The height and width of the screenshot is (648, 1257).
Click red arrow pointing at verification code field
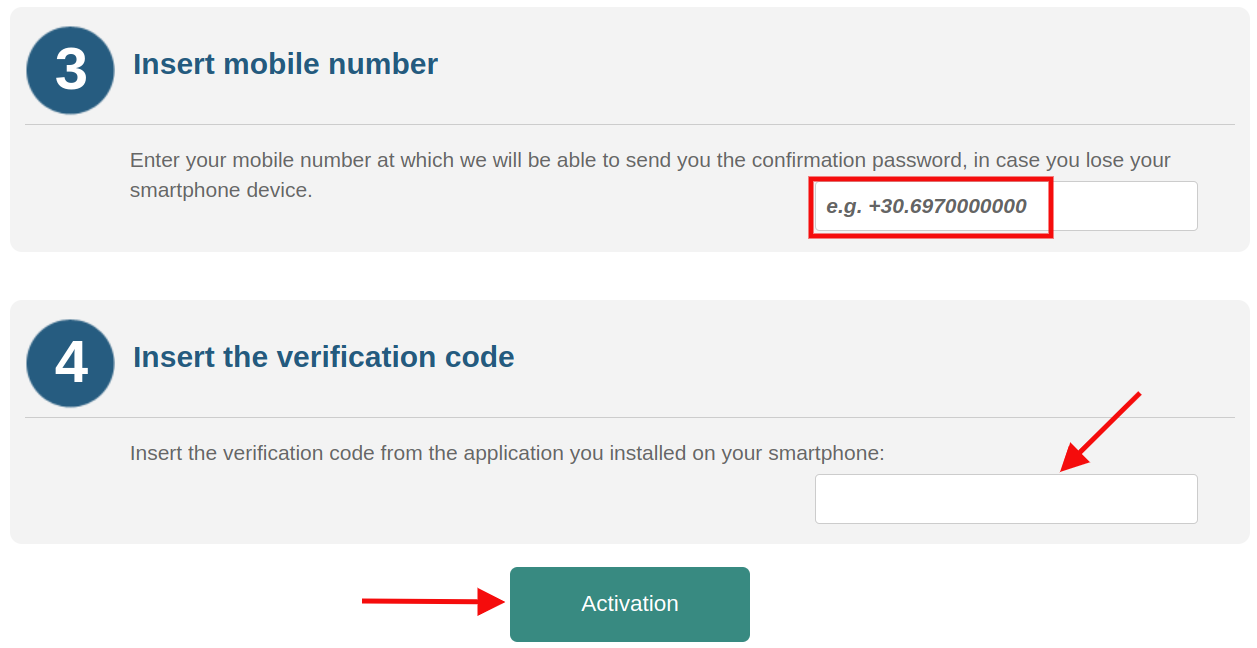tap(1098, 432)
